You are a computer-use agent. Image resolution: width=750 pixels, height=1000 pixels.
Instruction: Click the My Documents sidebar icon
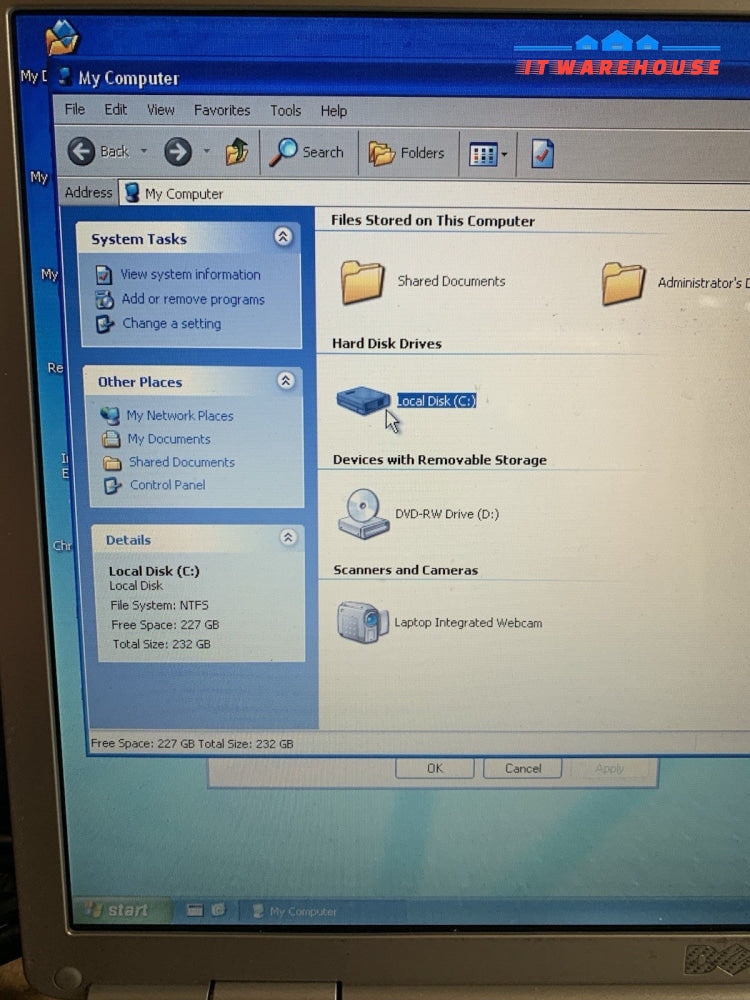[x=112, y=439]
